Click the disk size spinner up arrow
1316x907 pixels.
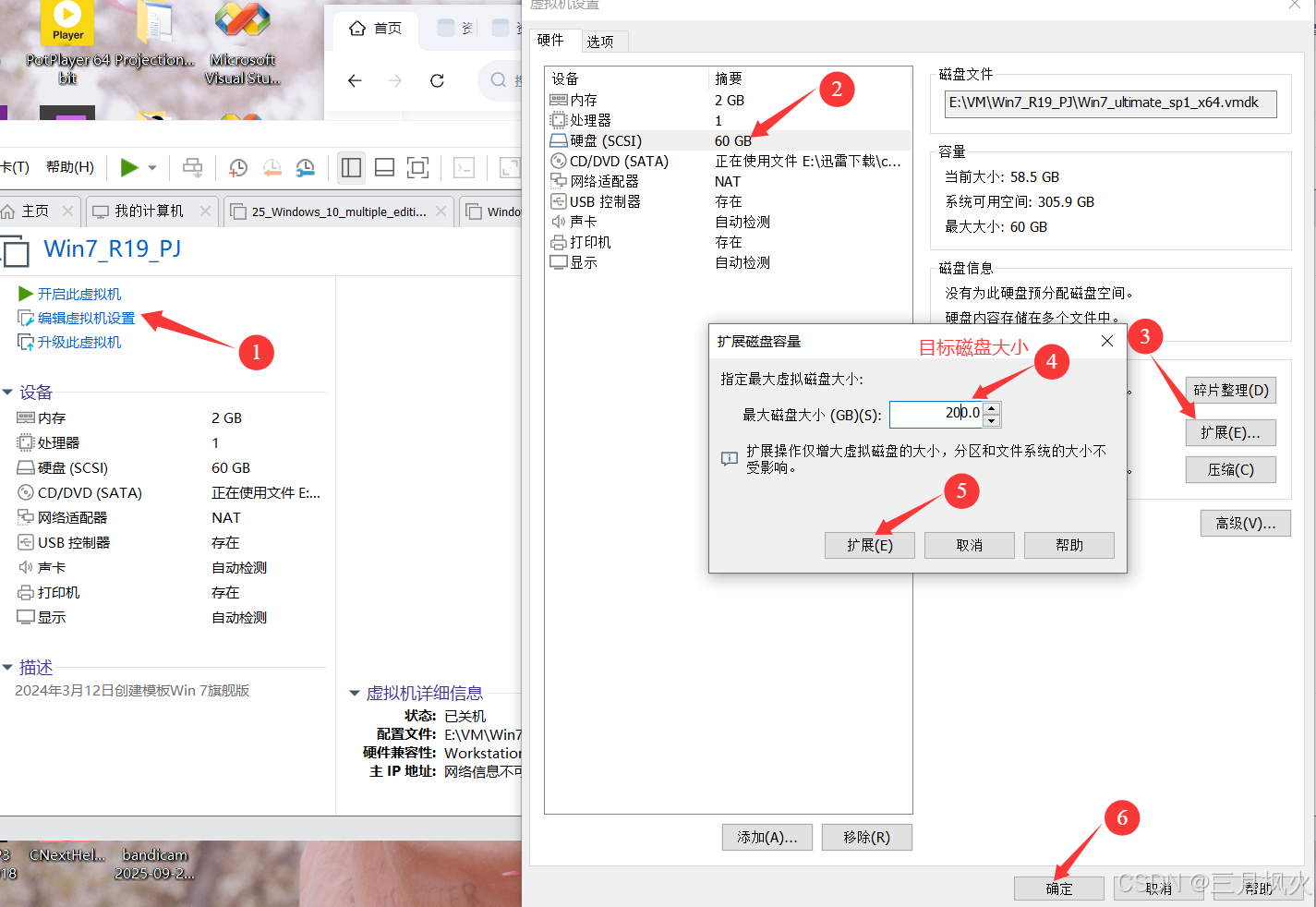[992, 407]
